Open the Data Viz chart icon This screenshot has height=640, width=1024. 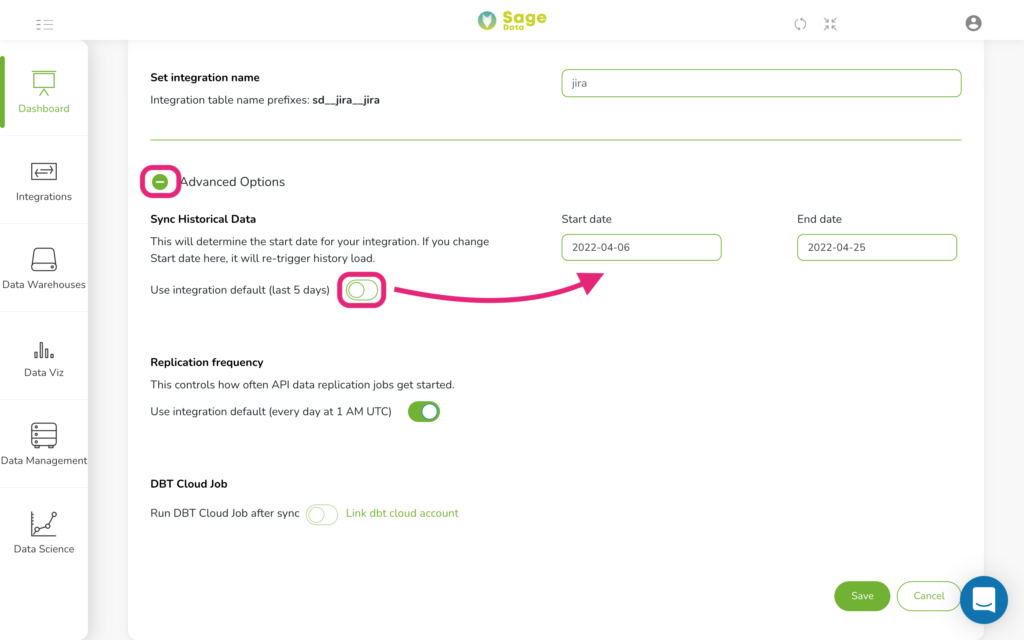[44, 350]
